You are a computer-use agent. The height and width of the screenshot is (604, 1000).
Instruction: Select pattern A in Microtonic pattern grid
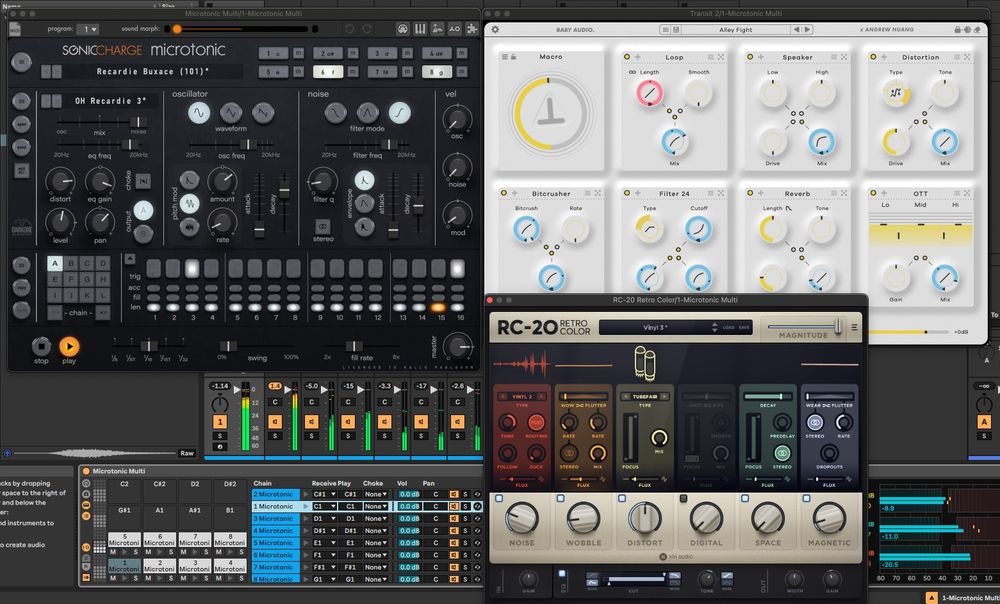coord(55,263)
